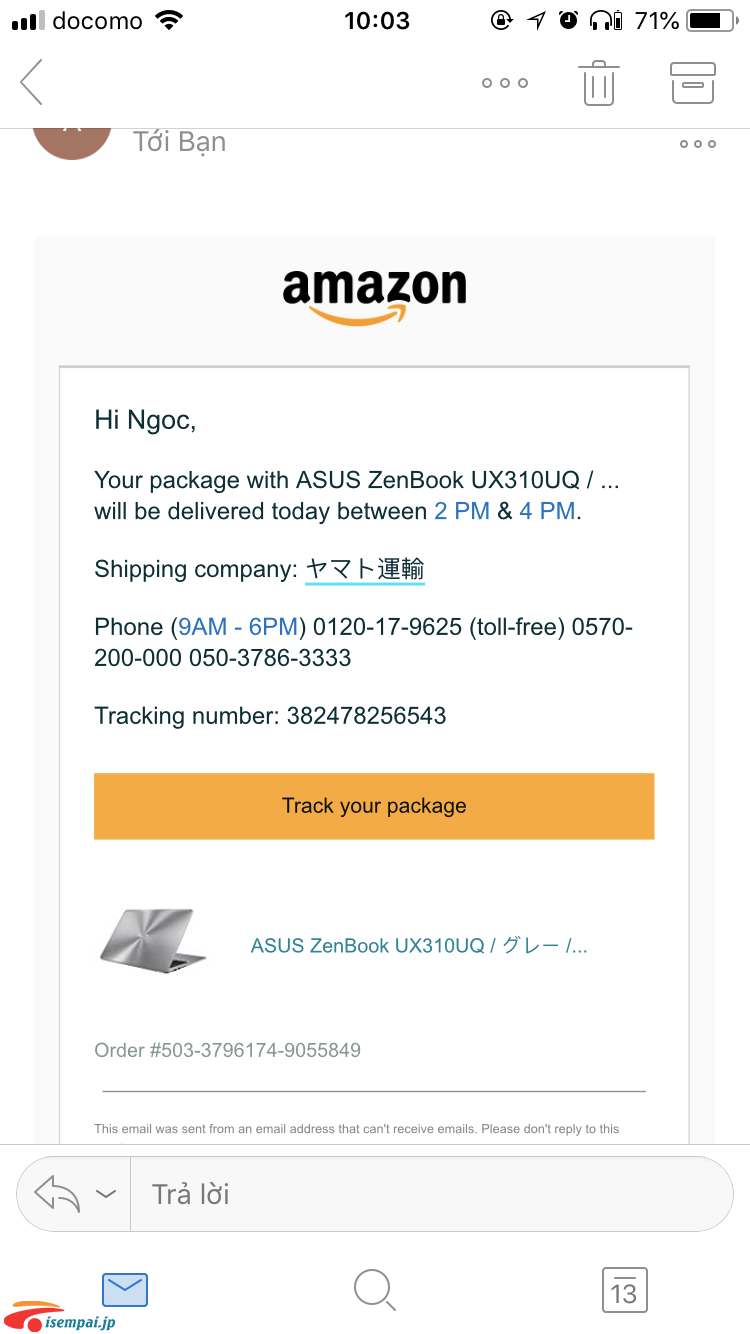Delete email with trash icon
The width and height of the screenshot is (750, 1334).
pos(598,83)
